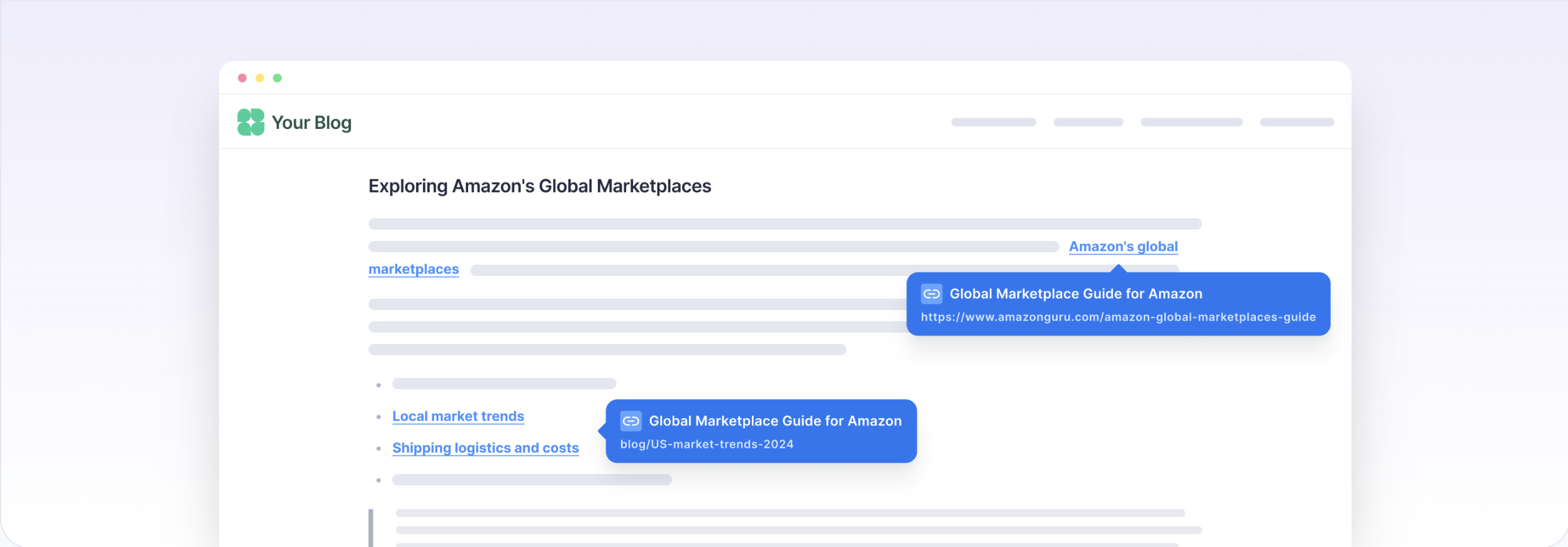The height and width of the screenshot is (547, 1568).
Task: Click the green maximize window dot
Action: point(277,78)
